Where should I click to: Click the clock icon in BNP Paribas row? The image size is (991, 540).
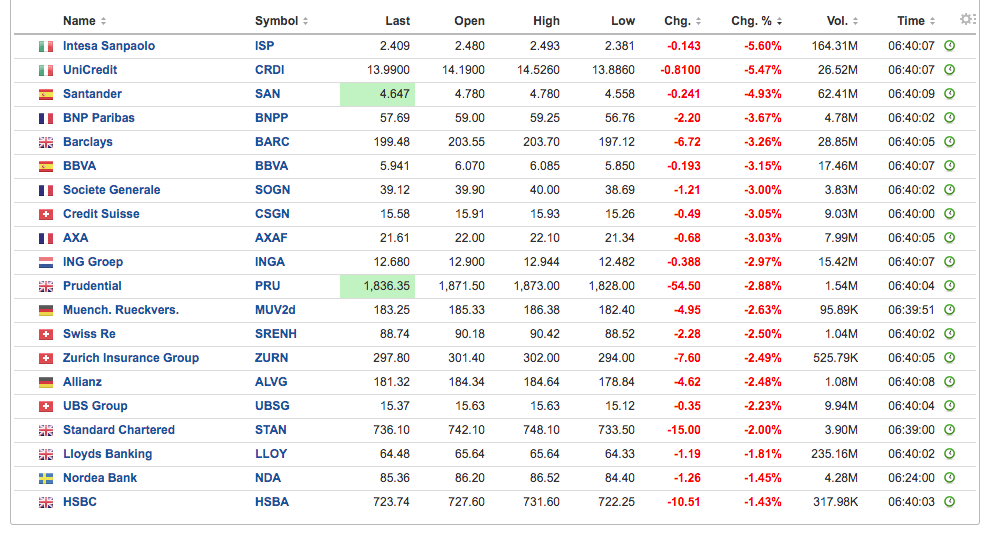coord(949,118)
